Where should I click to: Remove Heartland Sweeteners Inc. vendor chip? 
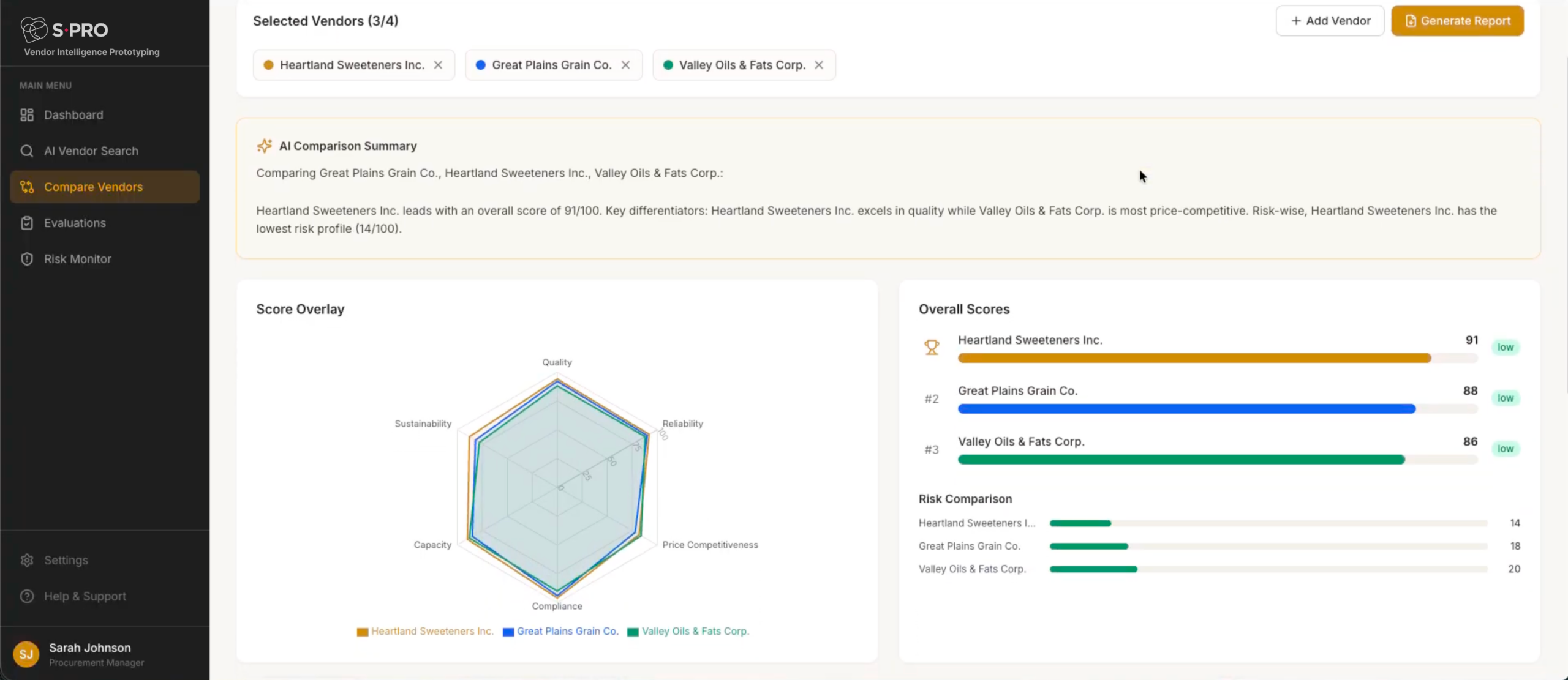(x=438, y=65)
